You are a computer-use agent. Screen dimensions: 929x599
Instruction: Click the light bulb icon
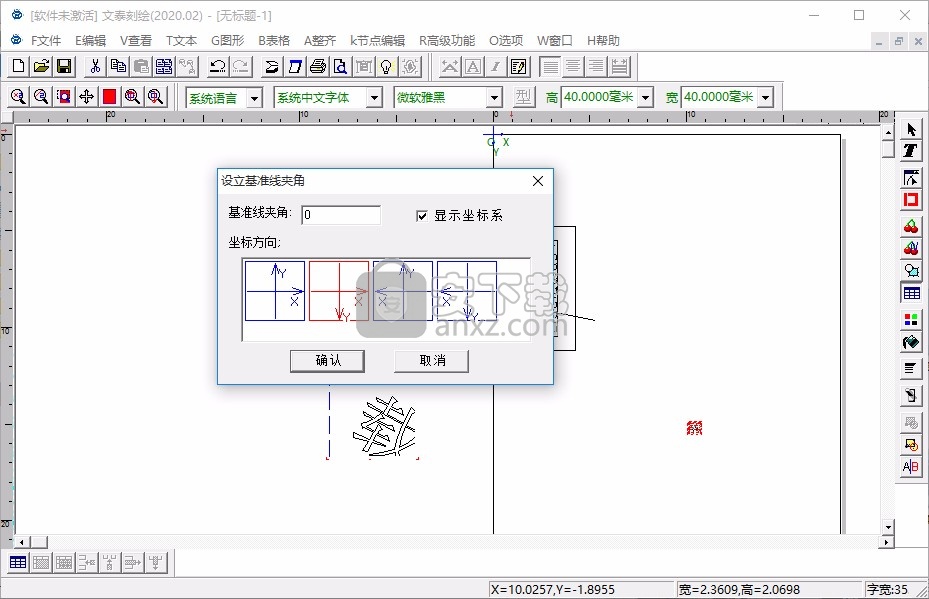coord(386,66)
